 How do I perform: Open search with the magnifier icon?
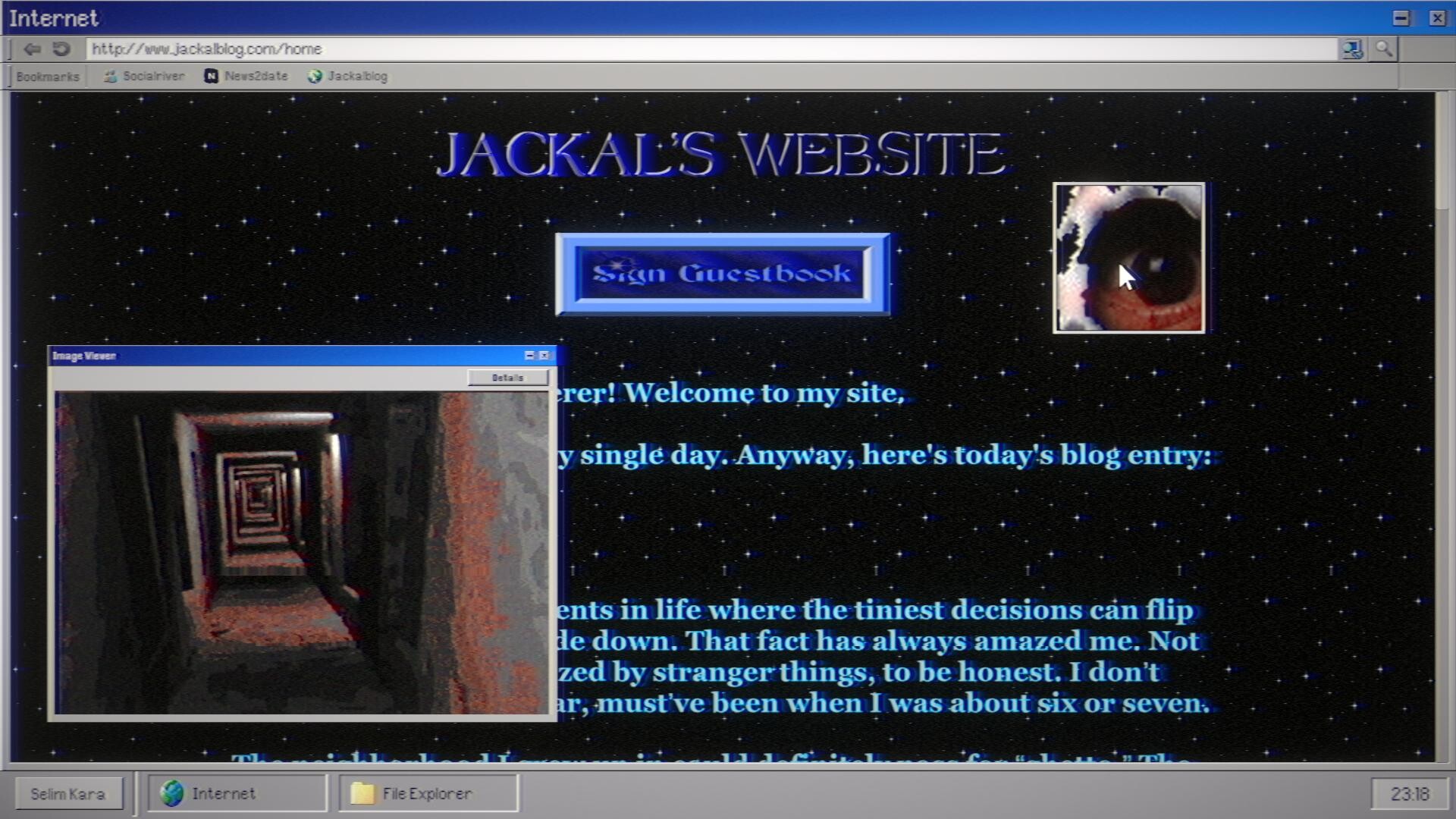pos(1383,49)
